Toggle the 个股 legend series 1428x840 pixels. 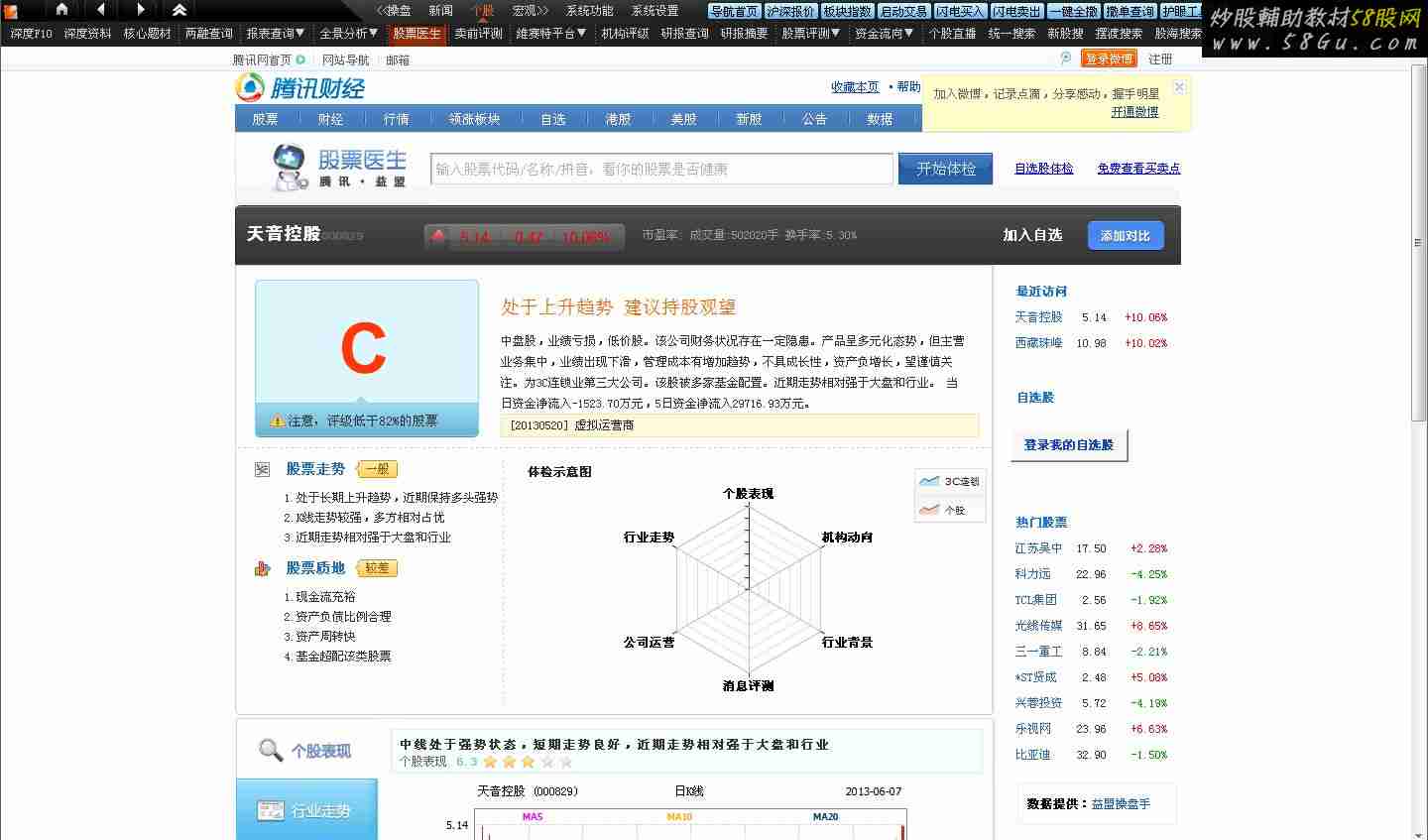942,510
